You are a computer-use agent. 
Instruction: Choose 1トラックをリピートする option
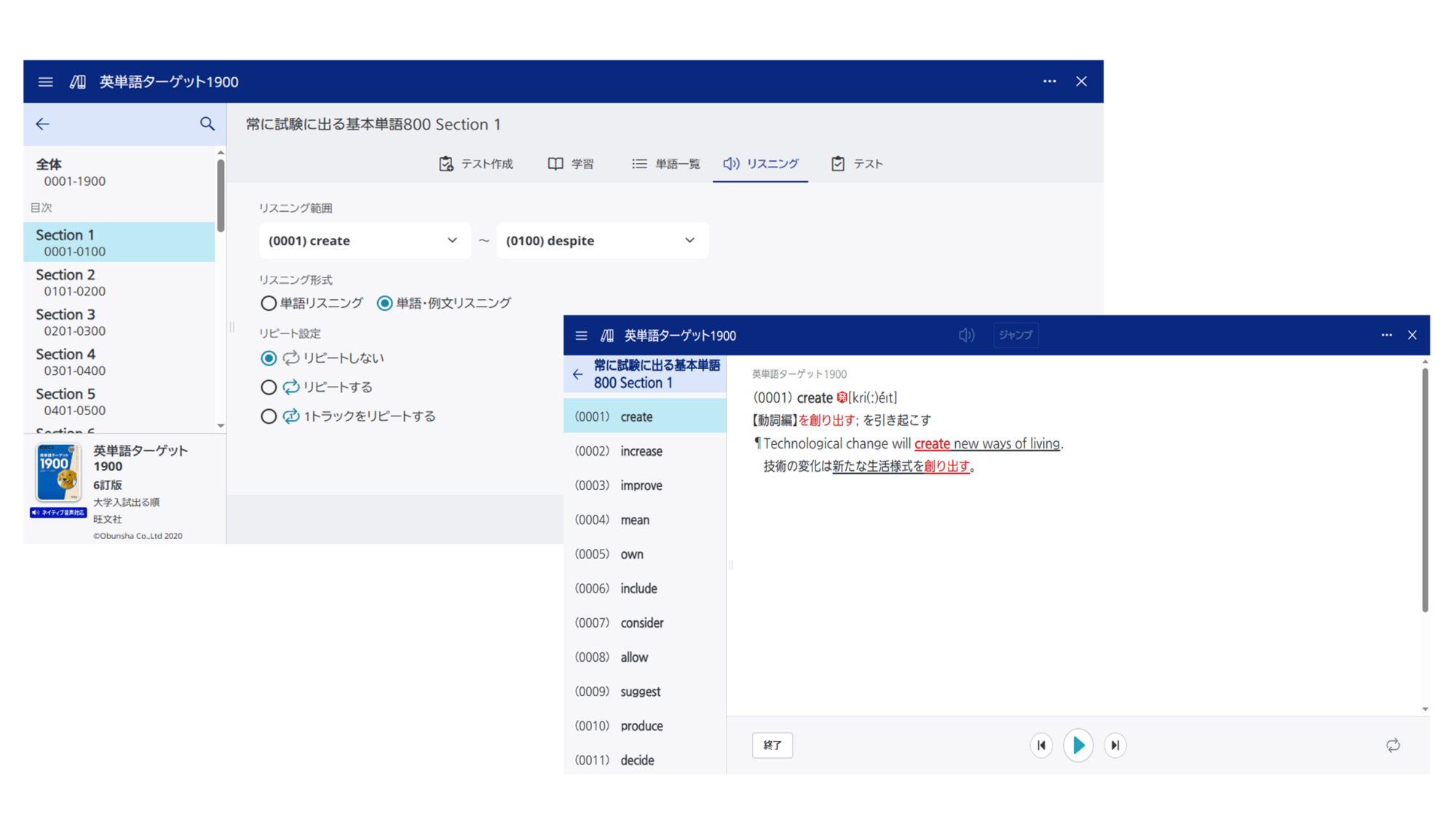pos(269,416)
